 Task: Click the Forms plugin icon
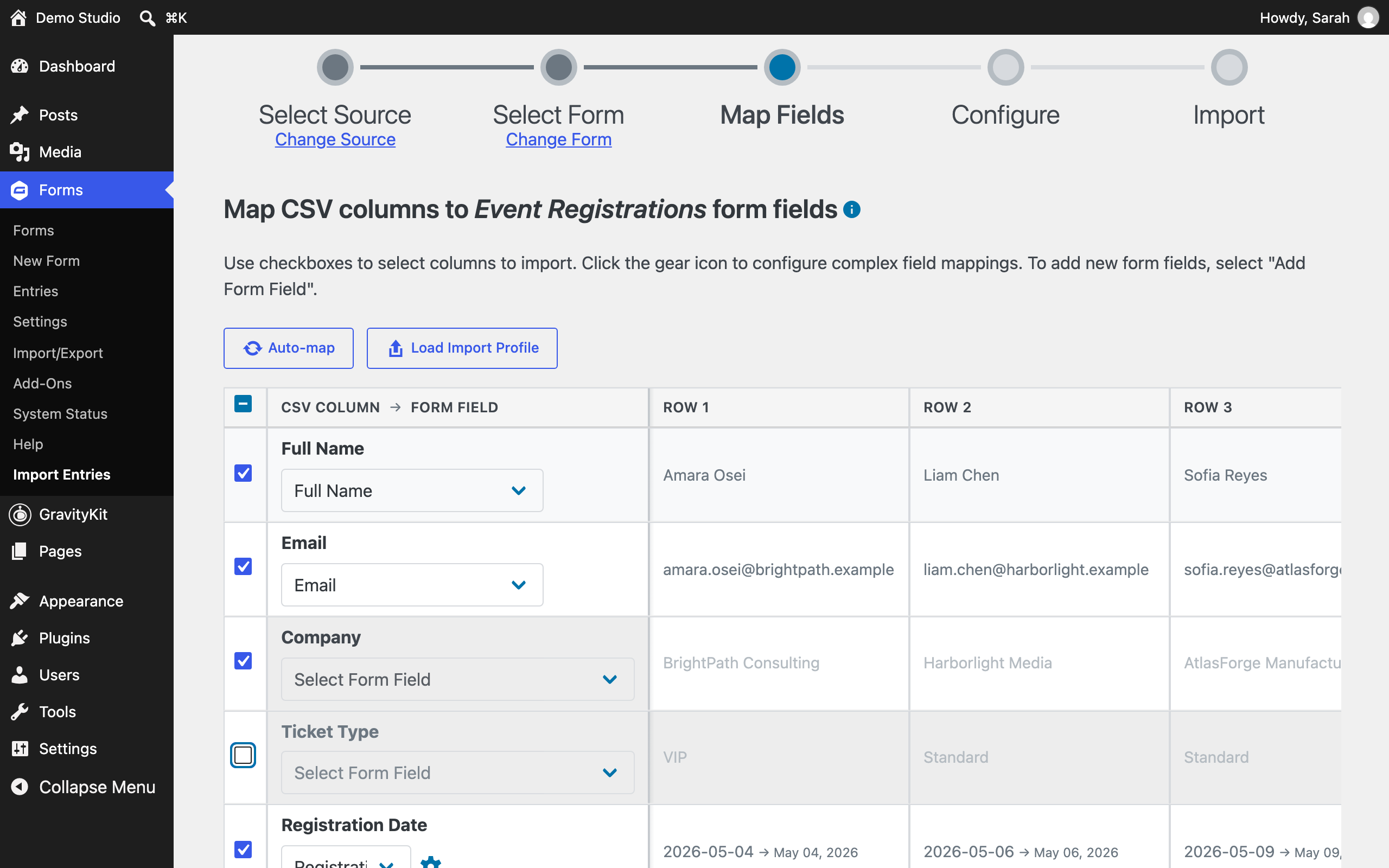(20, 190)
